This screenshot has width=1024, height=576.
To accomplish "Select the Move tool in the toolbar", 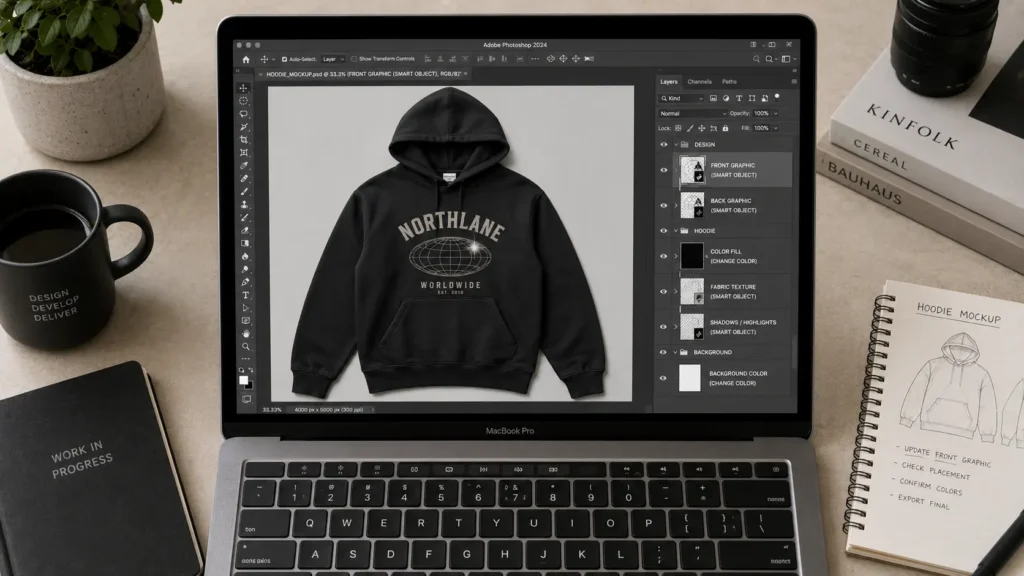I will (x=244, y=88).
